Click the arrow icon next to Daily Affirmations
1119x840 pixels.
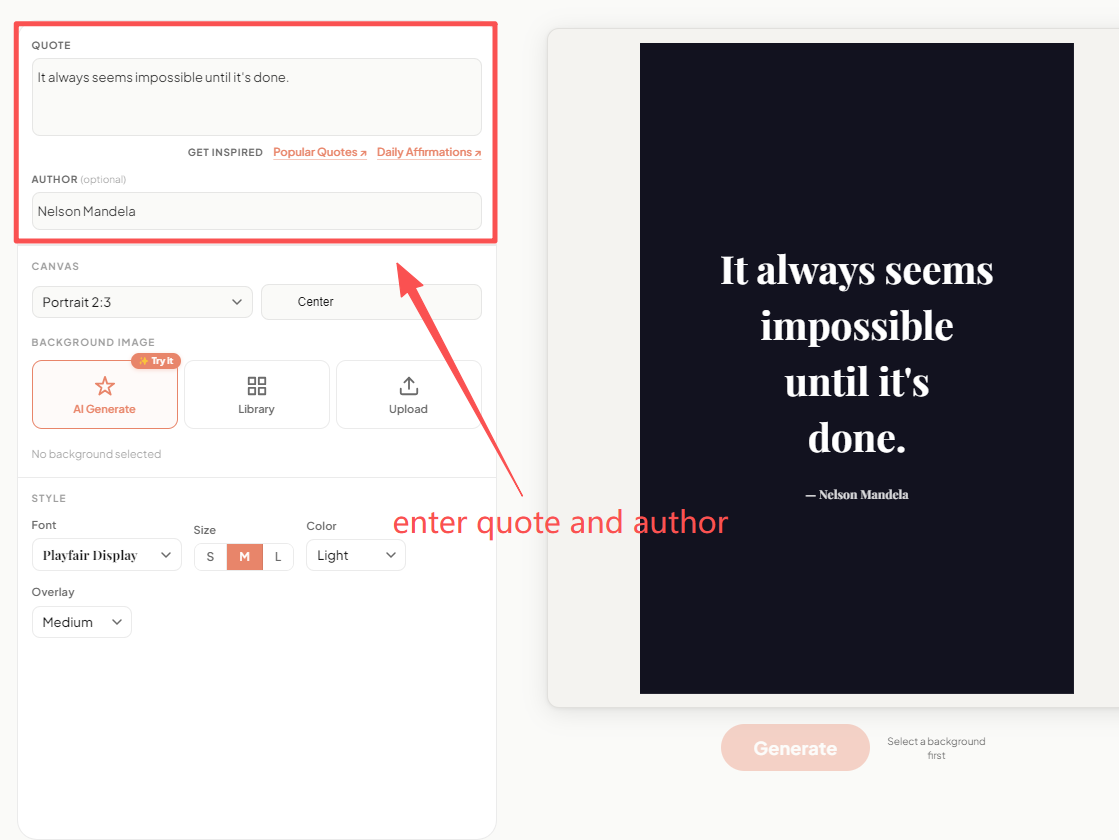click(x=477, y=152)
